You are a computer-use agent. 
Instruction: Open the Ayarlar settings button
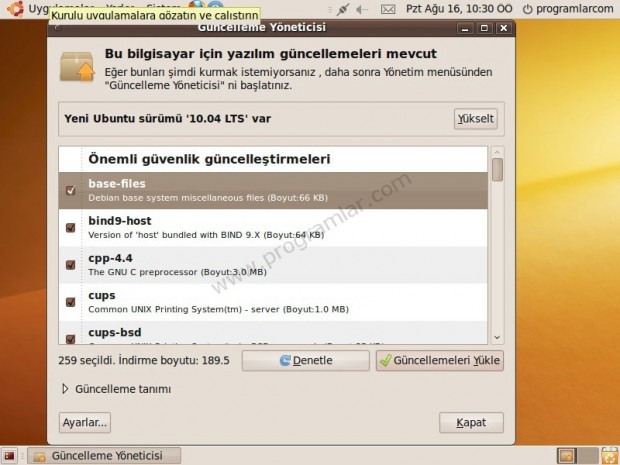[x=85, y=423]
